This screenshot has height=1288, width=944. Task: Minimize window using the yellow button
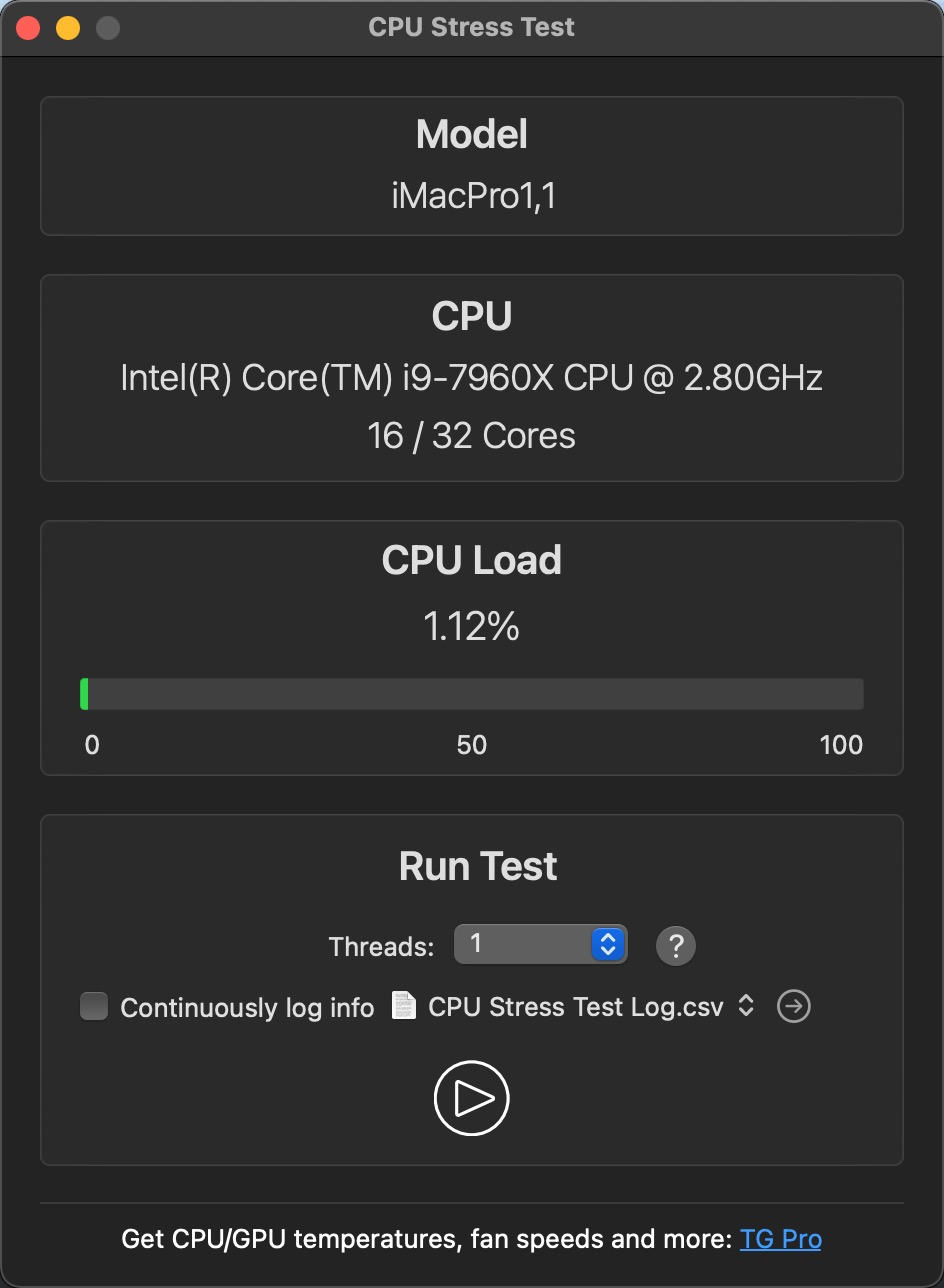click(x=68, y=27)
